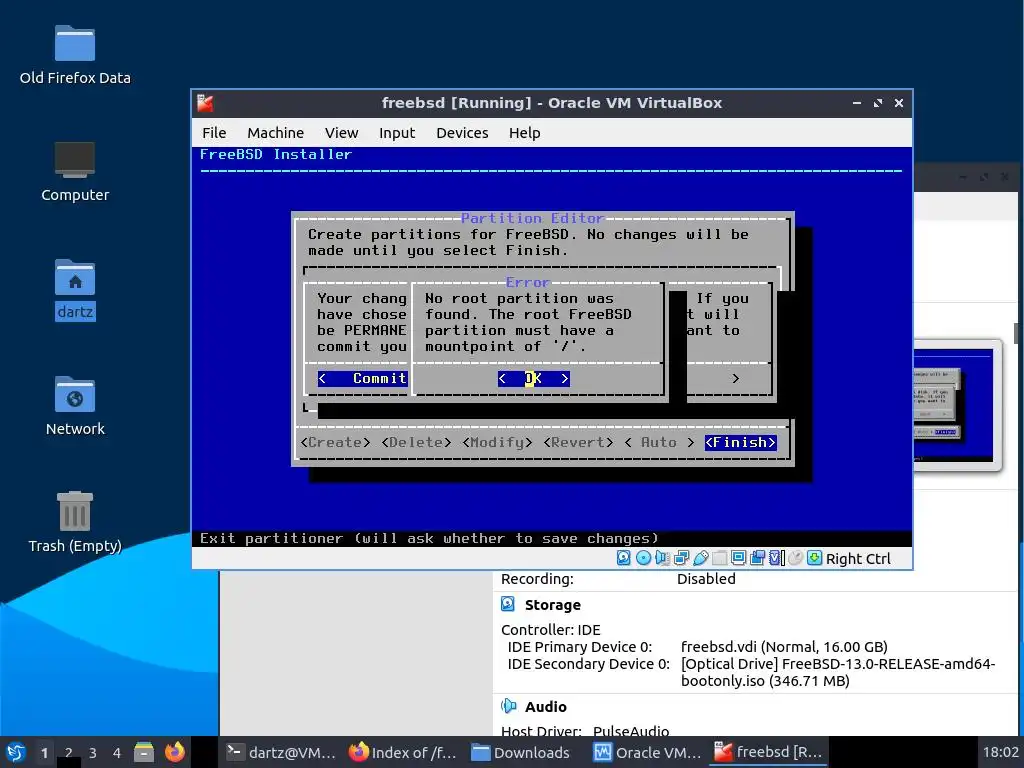Click the clock showing 18:02
This screenshot has height=768, width=1024.
pos(1000,752)
